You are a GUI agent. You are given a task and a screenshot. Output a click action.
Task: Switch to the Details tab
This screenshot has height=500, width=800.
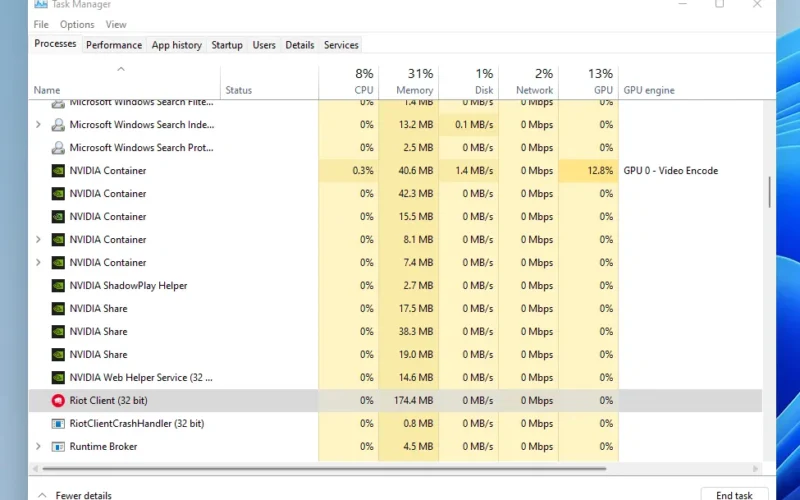coord(299,45)
